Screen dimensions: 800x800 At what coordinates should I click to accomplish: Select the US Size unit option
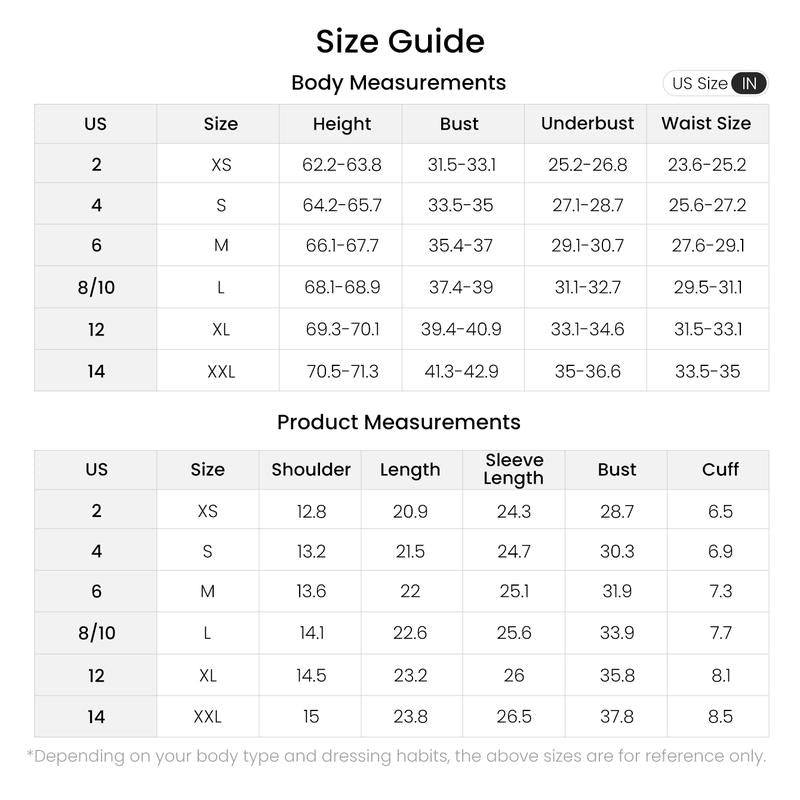point(699,83)
